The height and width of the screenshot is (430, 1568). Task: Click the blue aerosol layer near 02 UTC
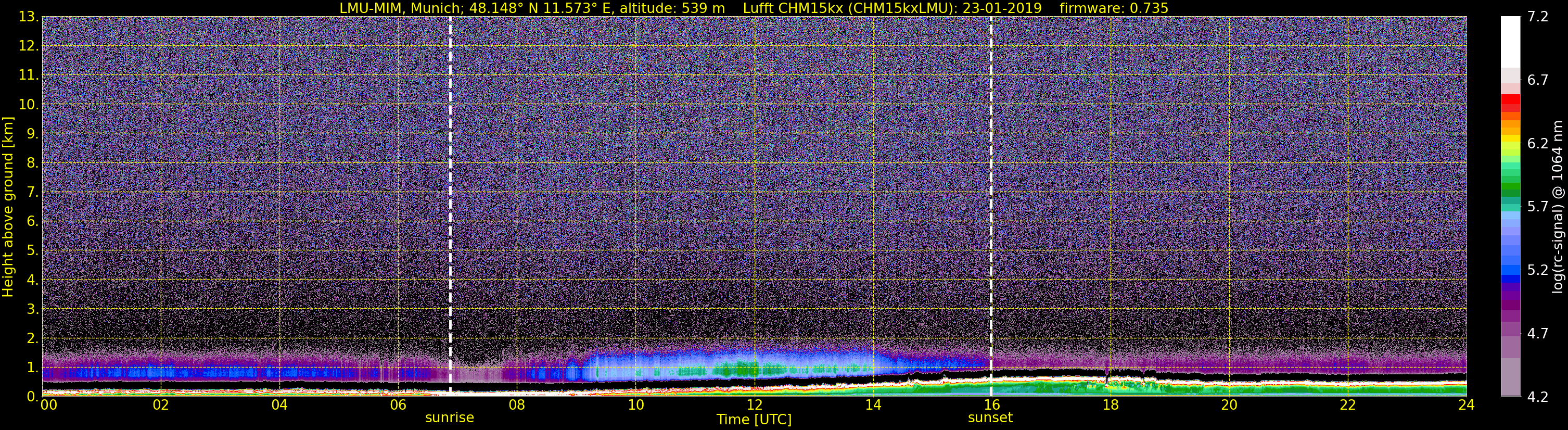[x=160, y=372]
